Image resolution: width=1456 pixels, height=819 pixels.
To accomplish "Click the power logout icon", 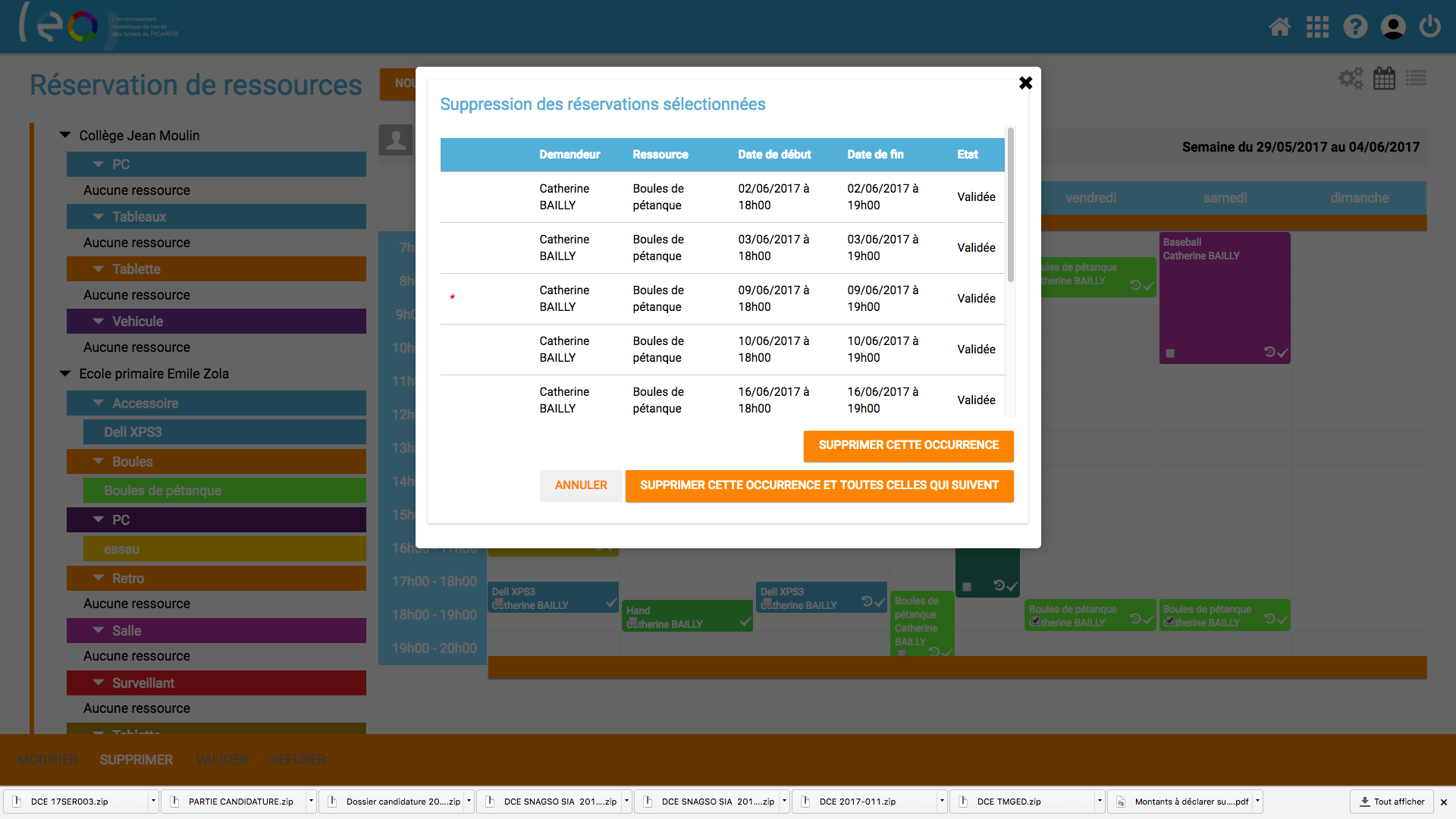I will click(1429, 27).
